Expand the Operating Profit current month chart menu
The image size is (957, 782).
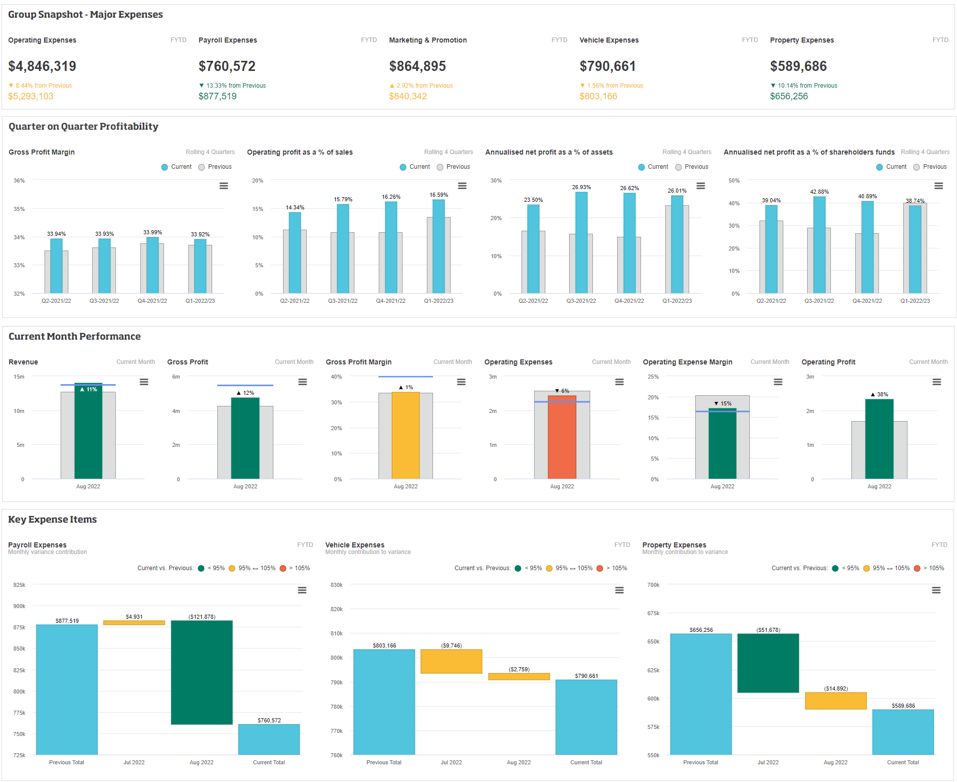pyautogui.click(x=937, y=382)
